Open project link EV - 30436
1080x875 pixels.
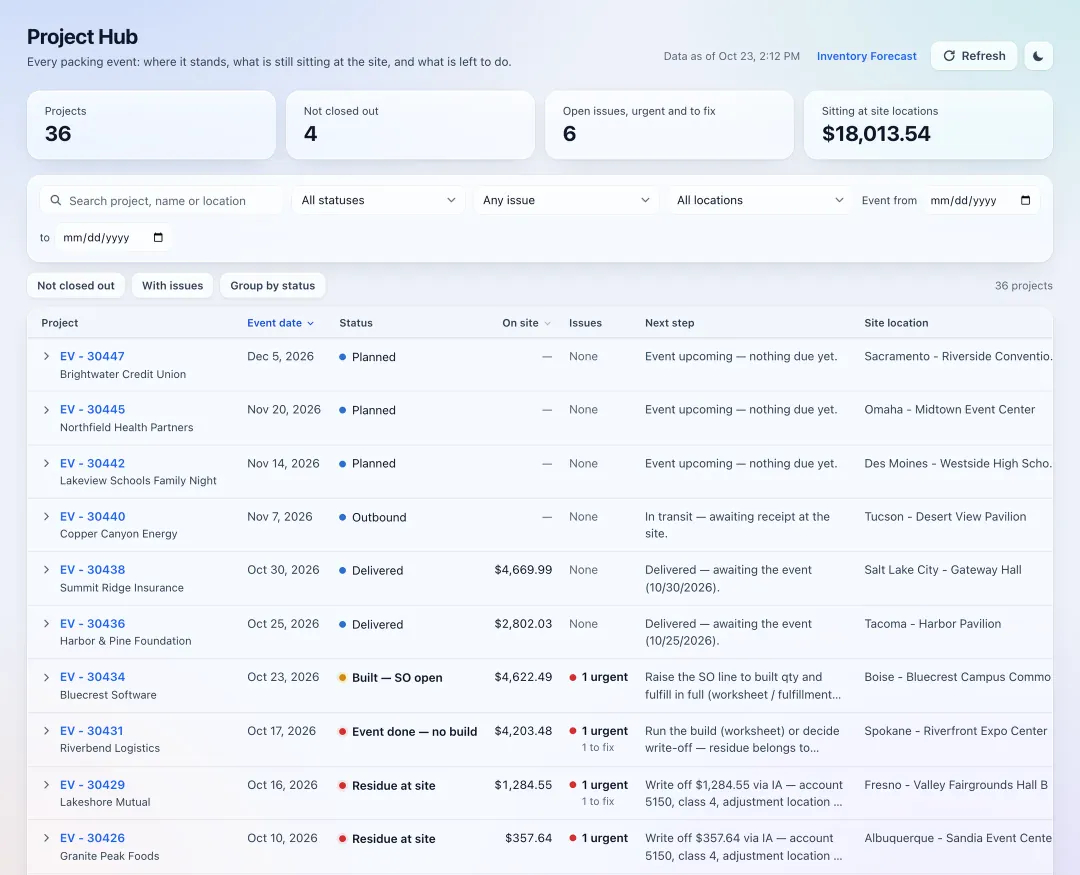[92, 624]
